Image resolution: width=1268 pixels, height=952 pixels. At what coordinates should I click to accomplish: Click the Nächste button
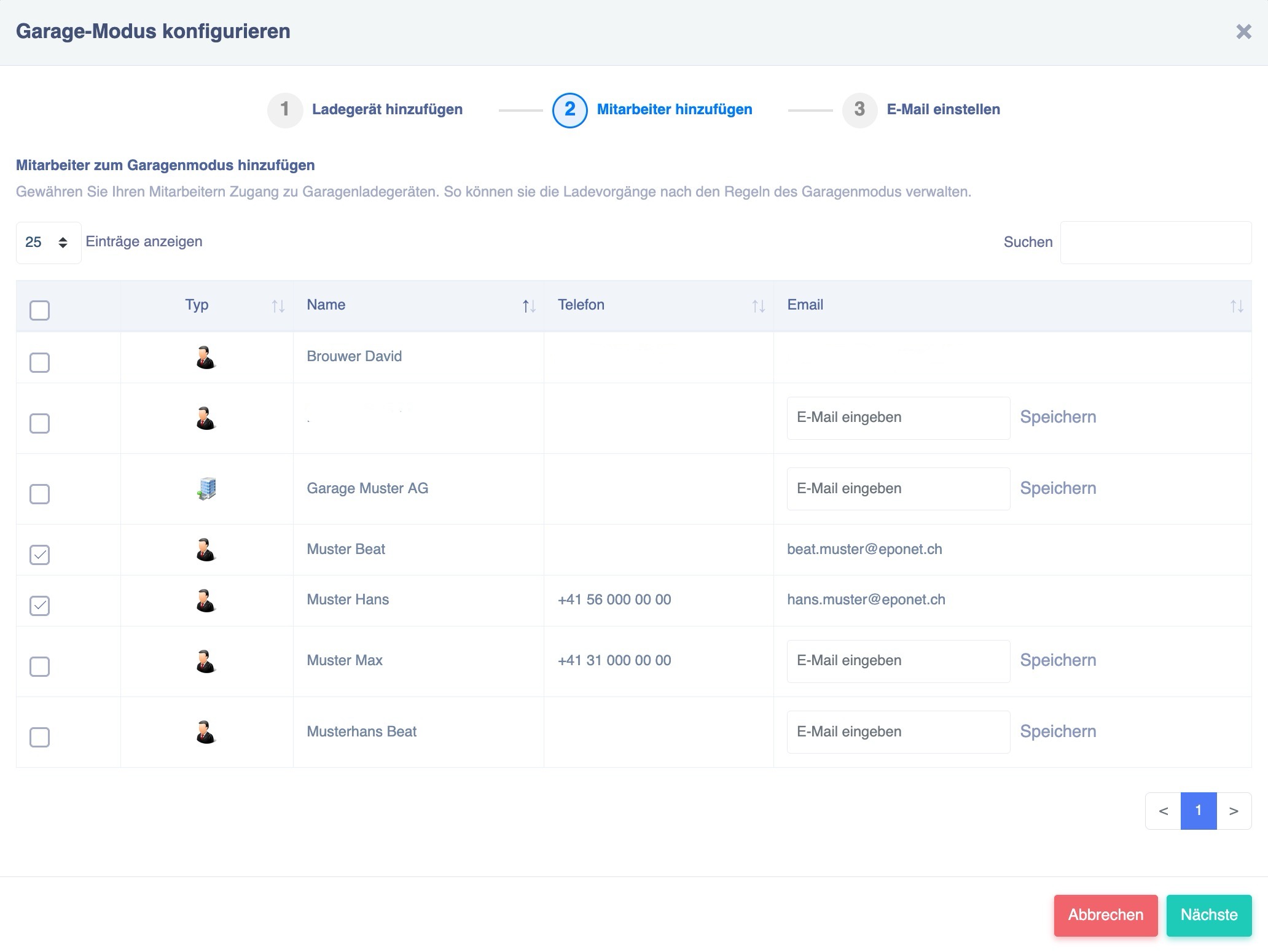1208,915
